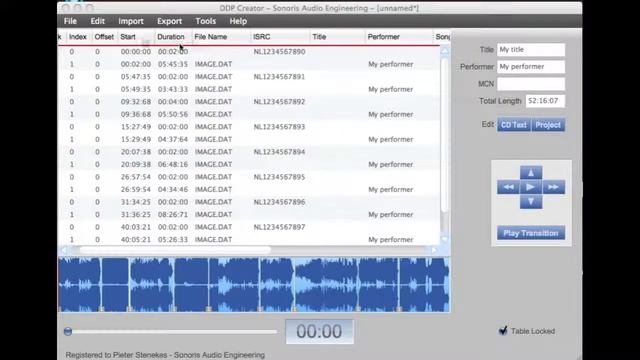
Task: Click the audio waveform overview
Action: [254, 284]
